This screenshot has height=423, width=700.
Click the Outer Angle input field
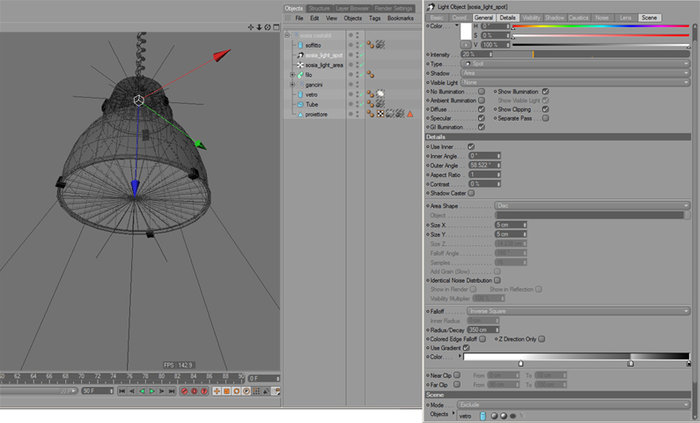[x=484, y=165]
